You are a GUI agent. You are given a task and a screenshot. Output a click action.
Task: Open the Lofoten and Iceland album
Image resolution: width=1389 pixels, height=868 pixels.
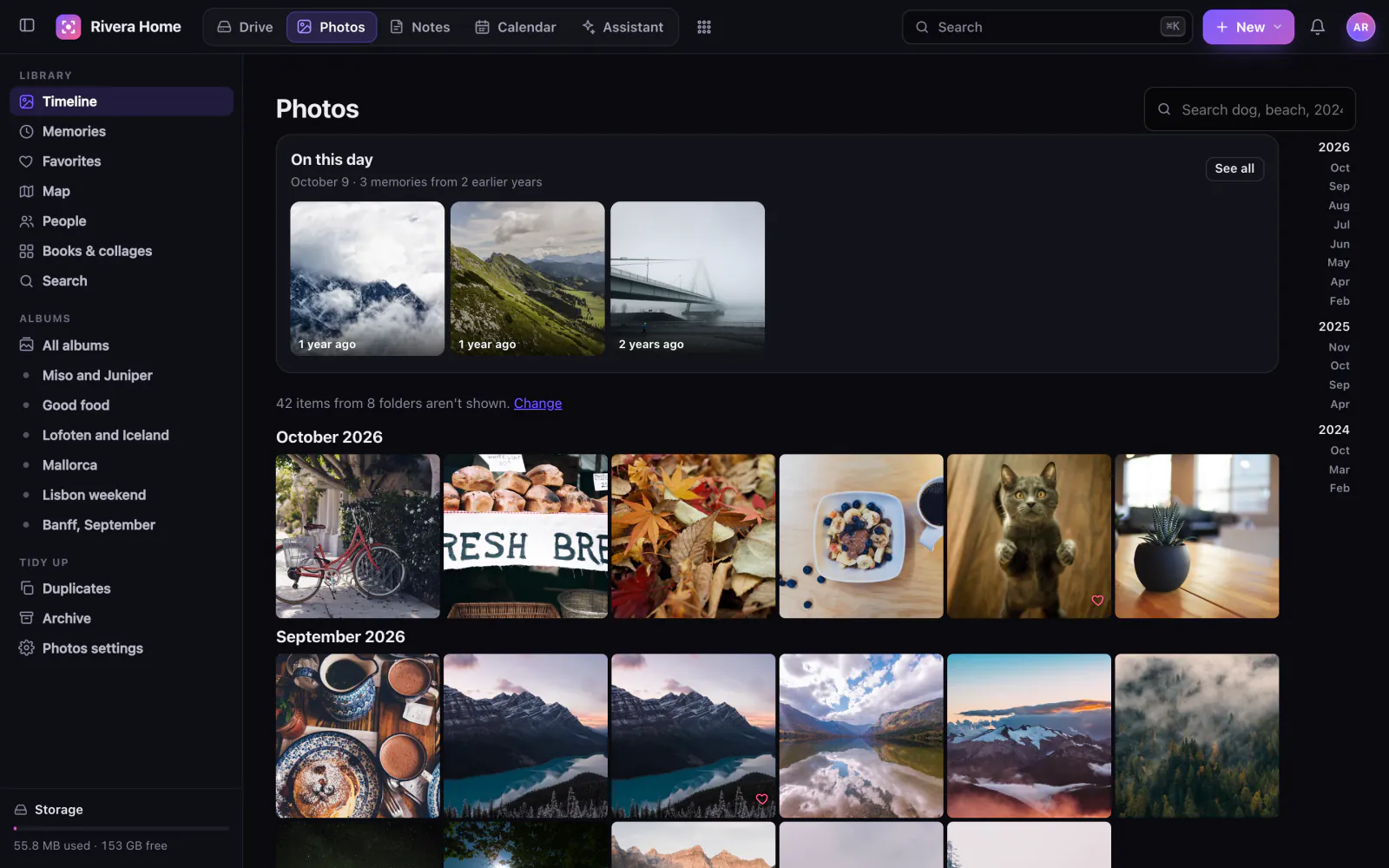point(122,435)
